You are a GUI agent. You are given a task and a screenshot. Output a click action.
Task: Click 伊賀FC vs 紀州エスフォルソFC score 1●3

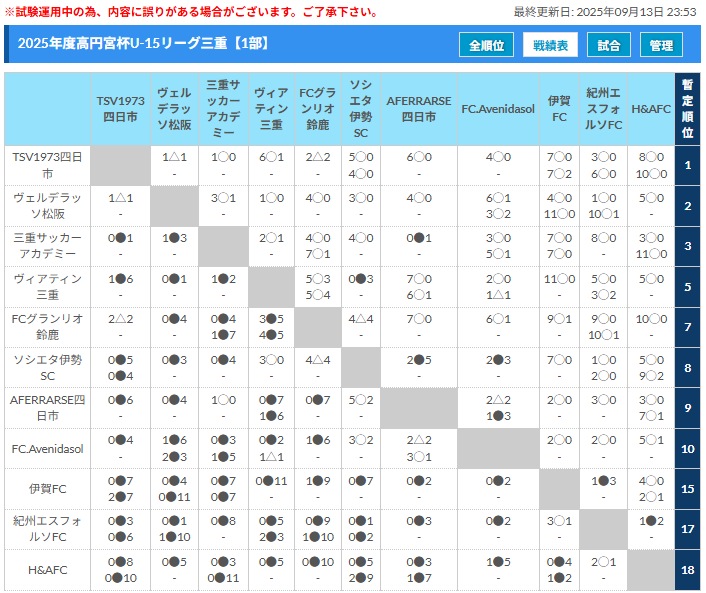pos(603,481)
